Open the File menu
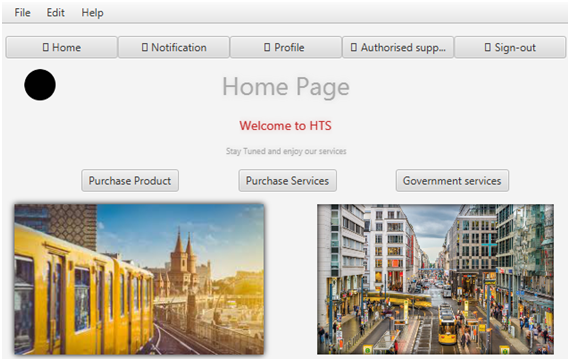The image size is (570, 361). [22, 13]
